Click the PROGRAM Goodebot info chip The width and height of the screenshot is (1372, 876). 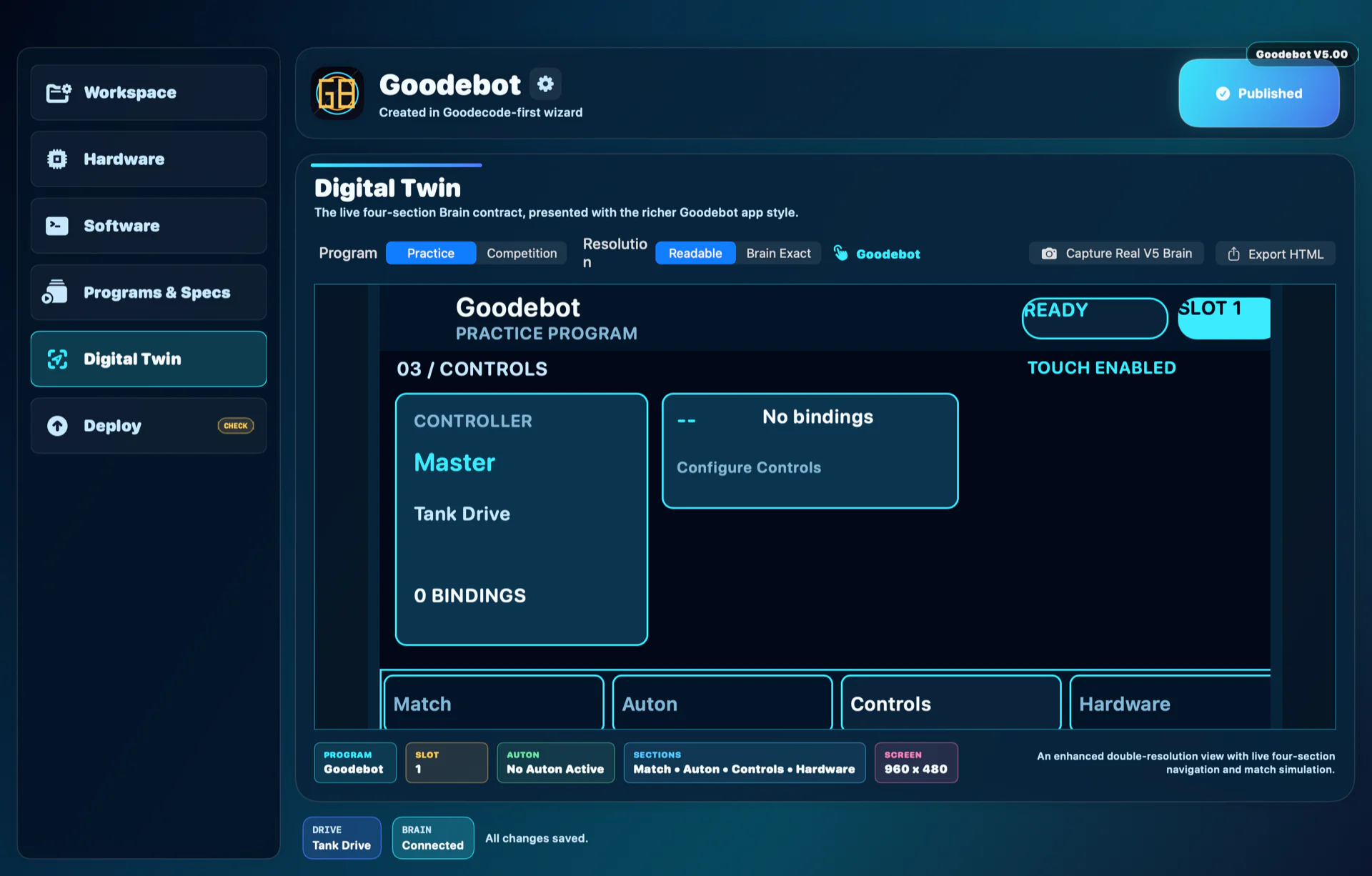pyautogui.click(x=355, y=762)
